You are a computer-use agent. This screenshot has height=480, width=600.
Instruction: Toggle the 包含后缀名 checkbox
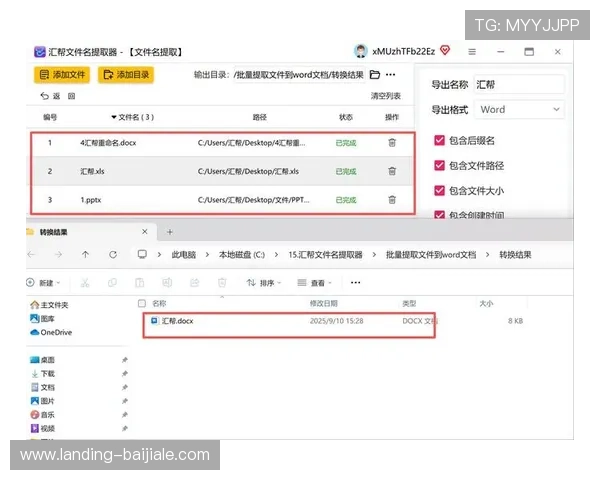439,140
